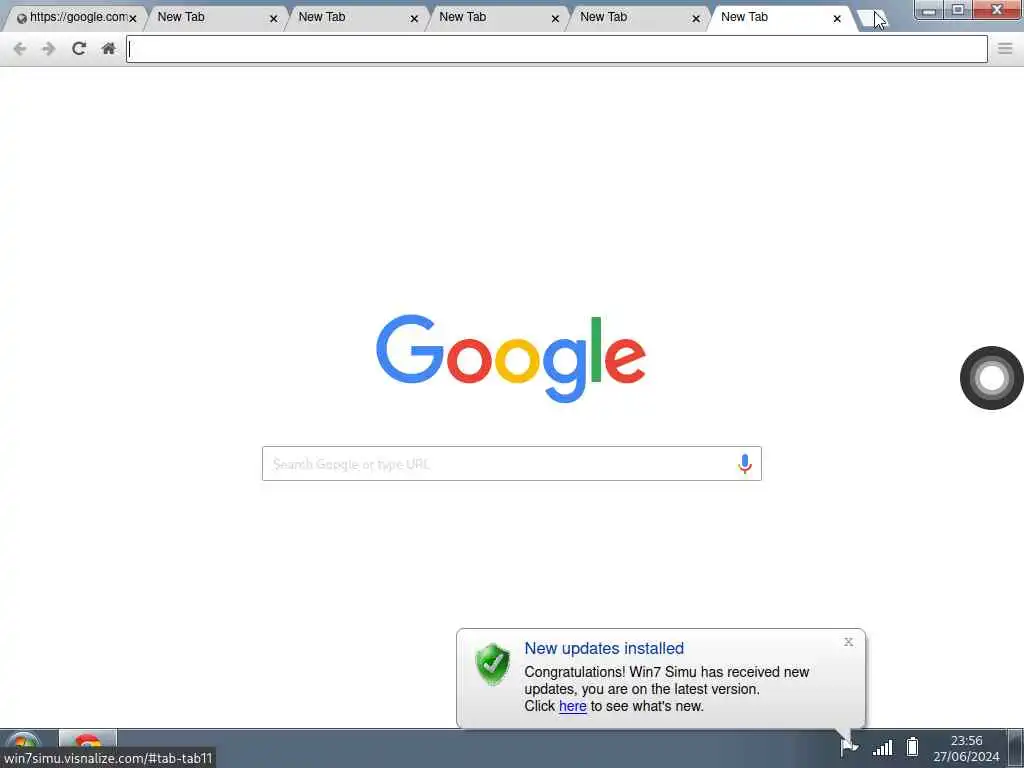This screenshot has width=1024, height=768.
Task: Open the browser hamburger menu
Action: click(1005, 48)
